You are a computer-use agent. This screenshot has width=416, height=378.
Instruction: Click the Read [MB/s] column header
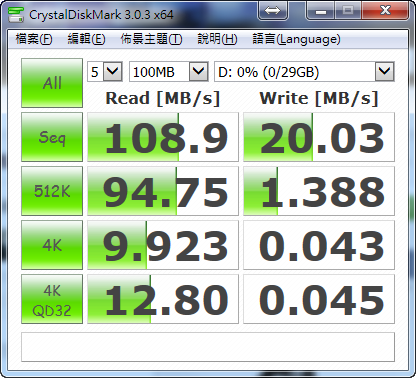(x=163, y=98)
